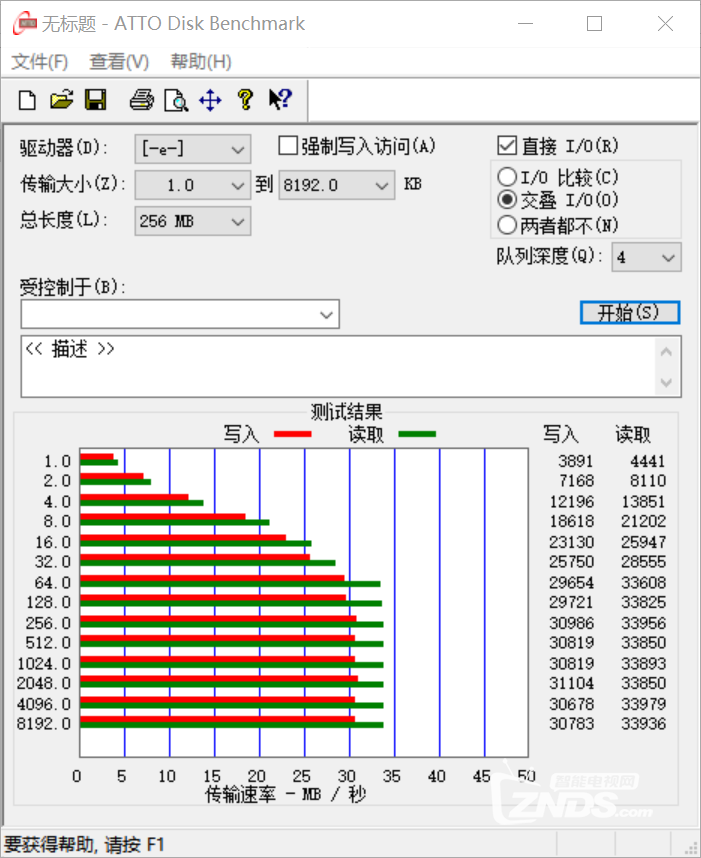Open Print Preview magnifier icon
The width and height of the screenshot is (701, 858).
click(176, 101)
